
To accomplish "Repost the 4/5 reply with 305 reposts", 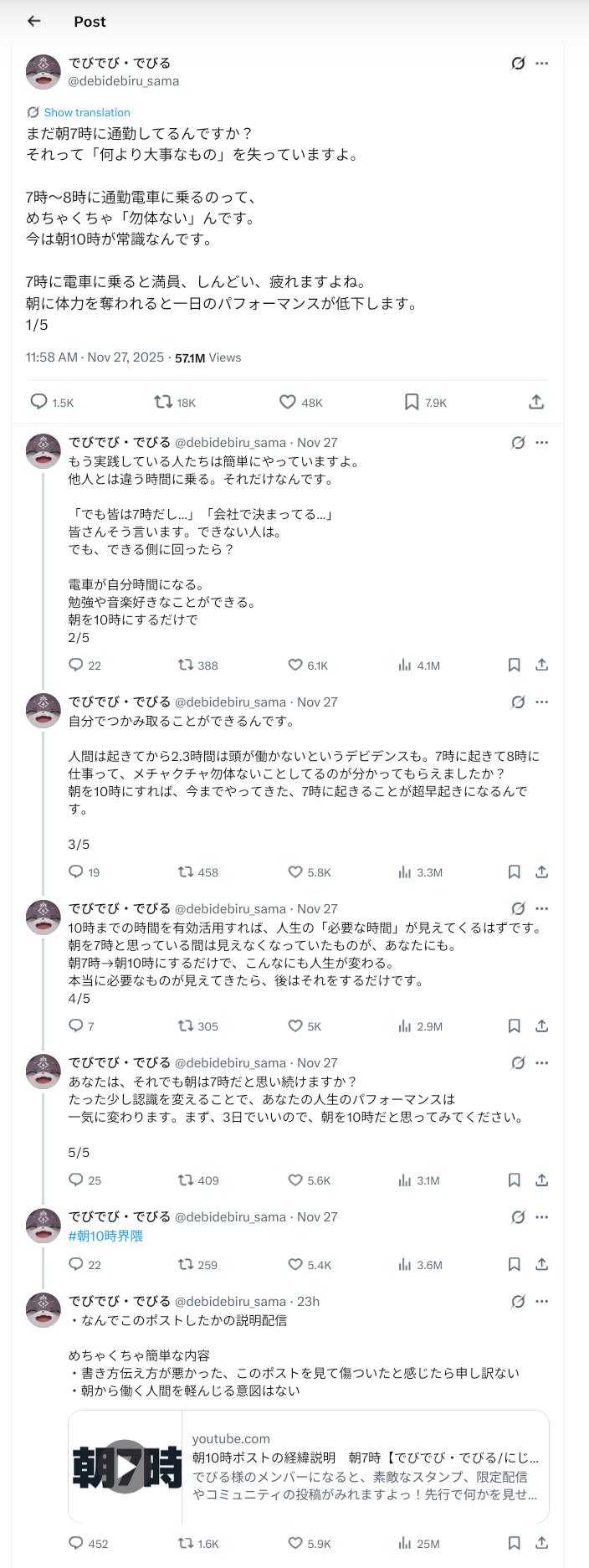I will 186,1026.
